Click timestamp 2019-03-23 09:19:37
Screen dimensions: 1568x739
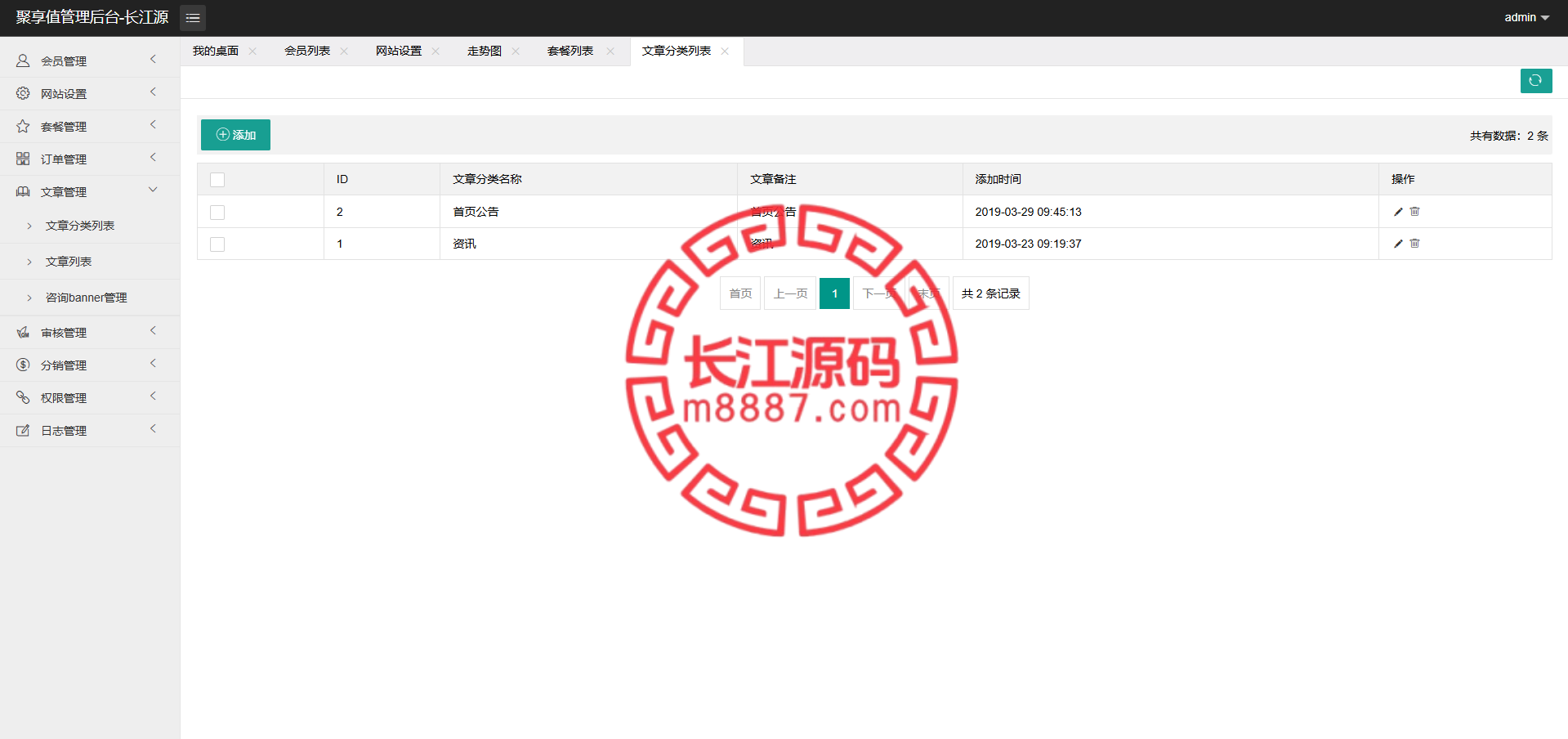(x=1028, y=244)
